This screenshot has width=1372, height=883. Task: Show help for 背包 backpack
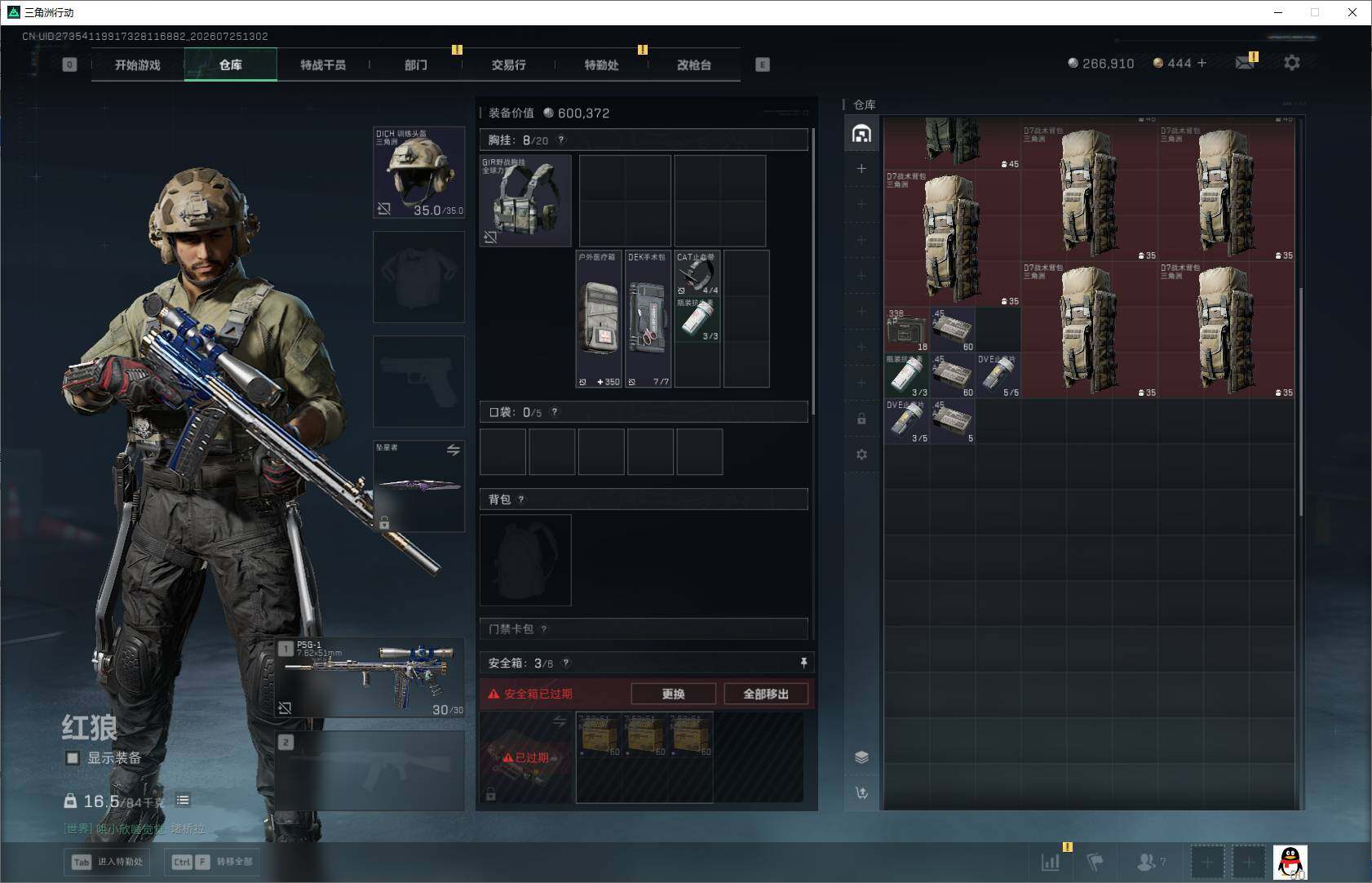(521, 499)
